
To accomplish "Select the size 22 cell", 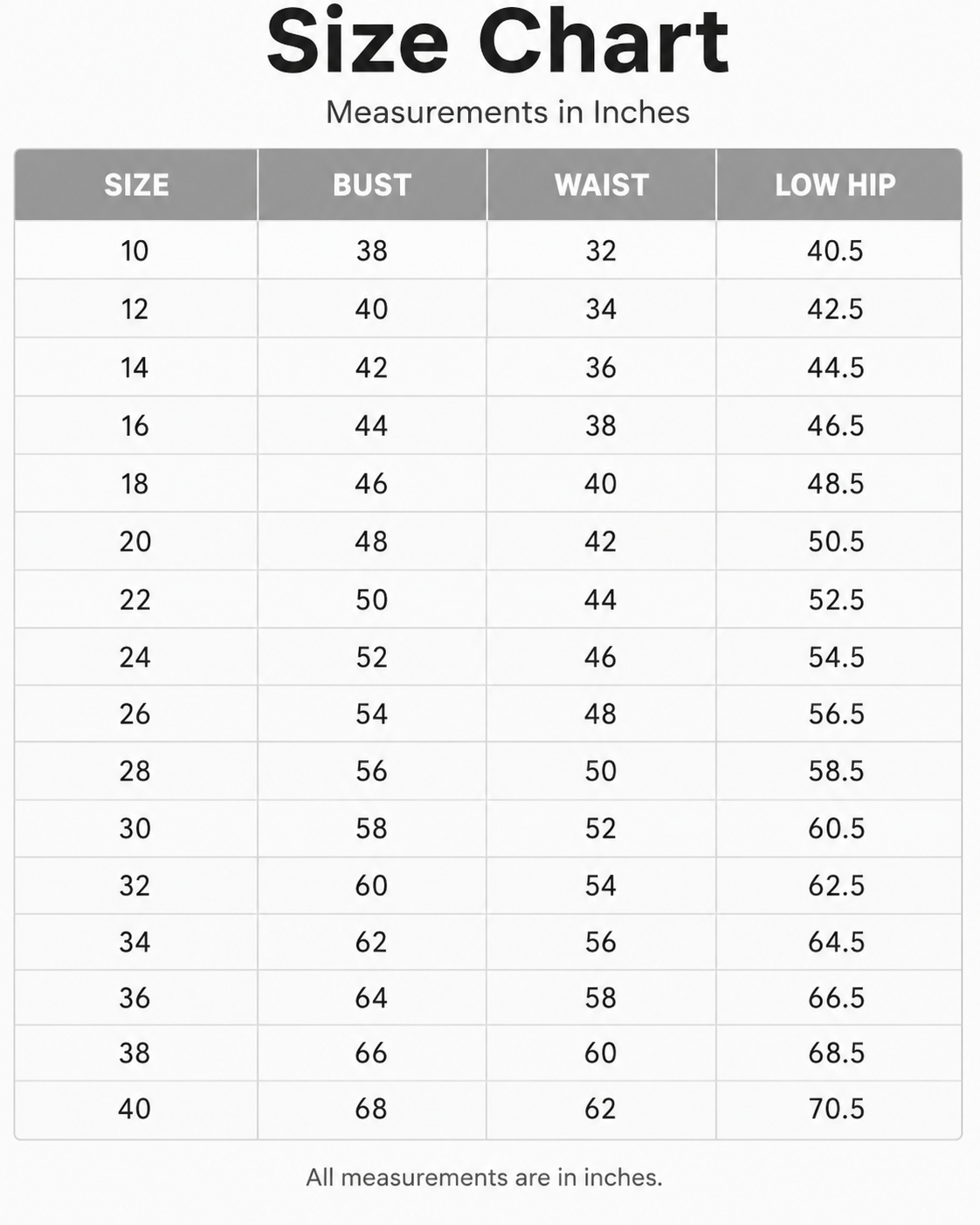I will pyautogui.click(x=135, y=599).
